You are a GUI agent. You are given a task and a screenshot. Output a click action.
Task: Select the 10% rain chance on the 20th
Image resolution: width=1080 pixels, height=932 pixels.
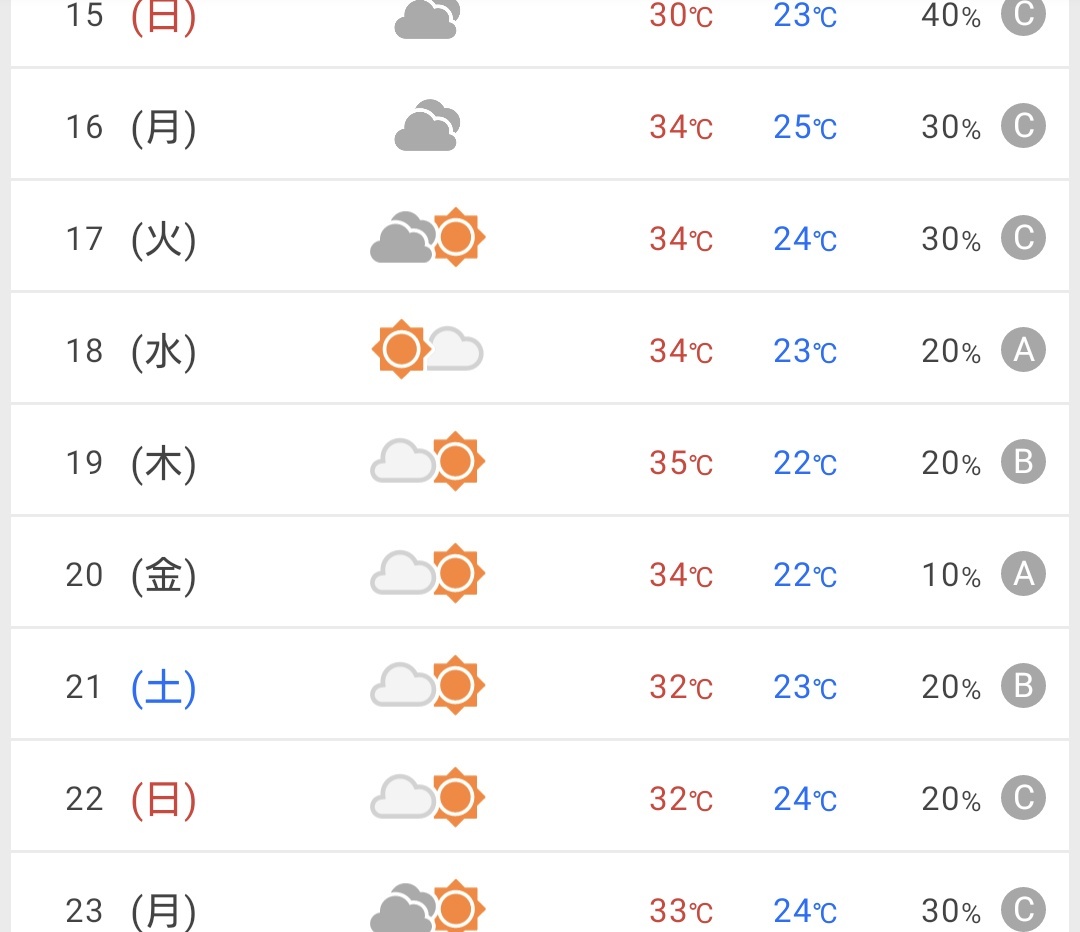(951, 575)
